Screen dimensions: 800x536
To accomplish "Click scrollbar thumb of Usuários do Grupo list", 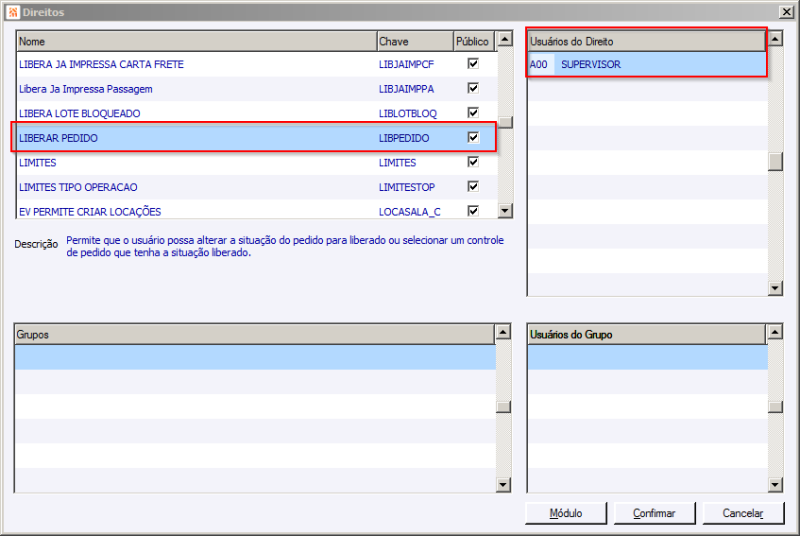I will (x=776, y=406).
